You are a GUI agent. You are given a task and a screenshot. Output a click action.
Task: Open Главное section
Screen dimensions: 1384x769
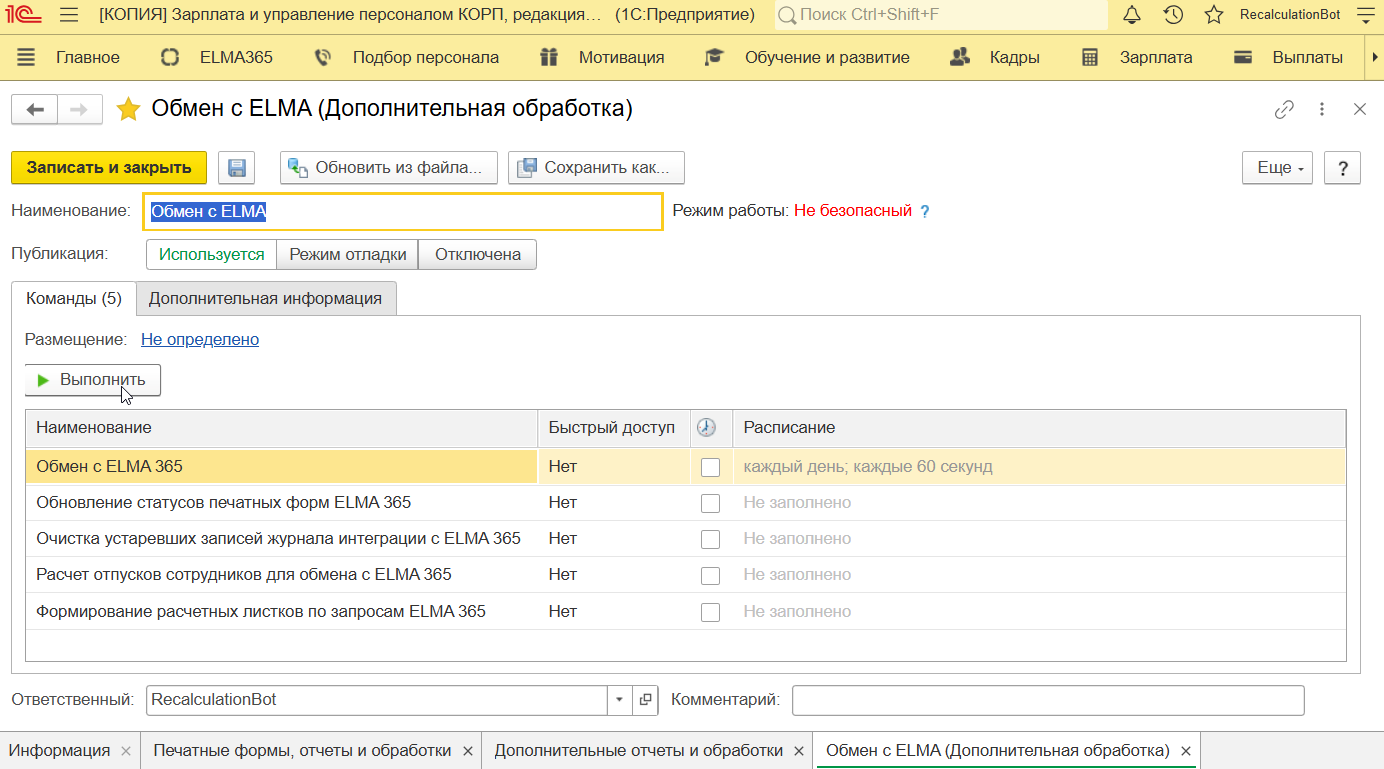87,57
